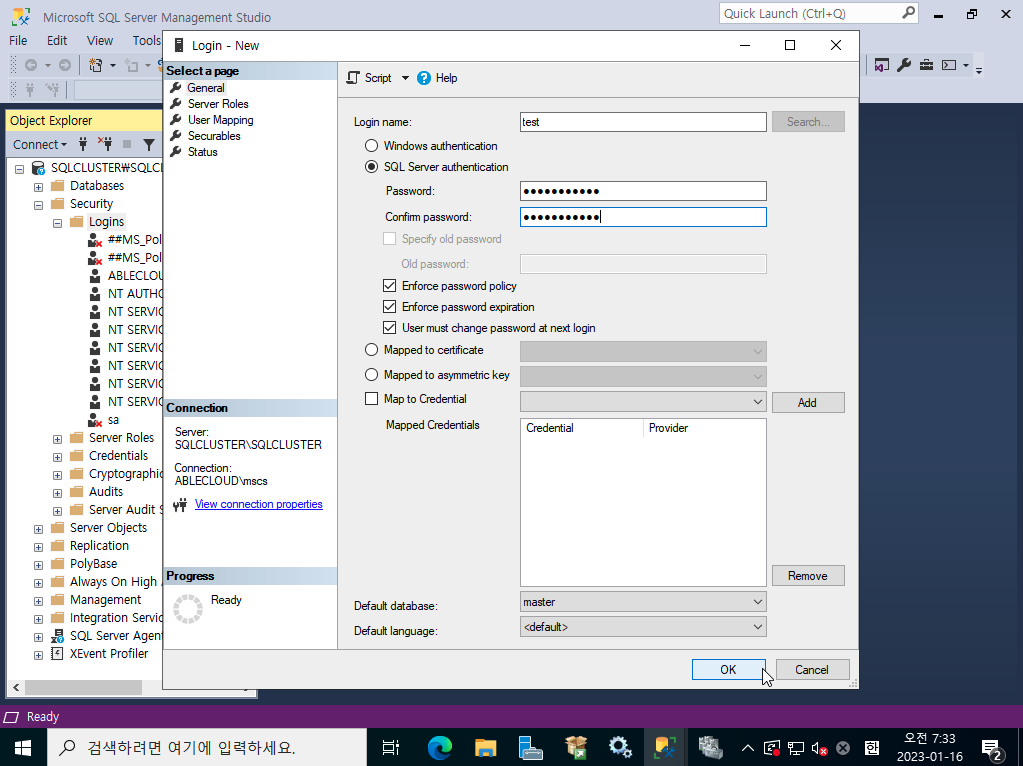Screen dimensions: 1023x766
Task: Show hidden tray icons chevron
Action: pyautogui.click(x=748, y=748)
